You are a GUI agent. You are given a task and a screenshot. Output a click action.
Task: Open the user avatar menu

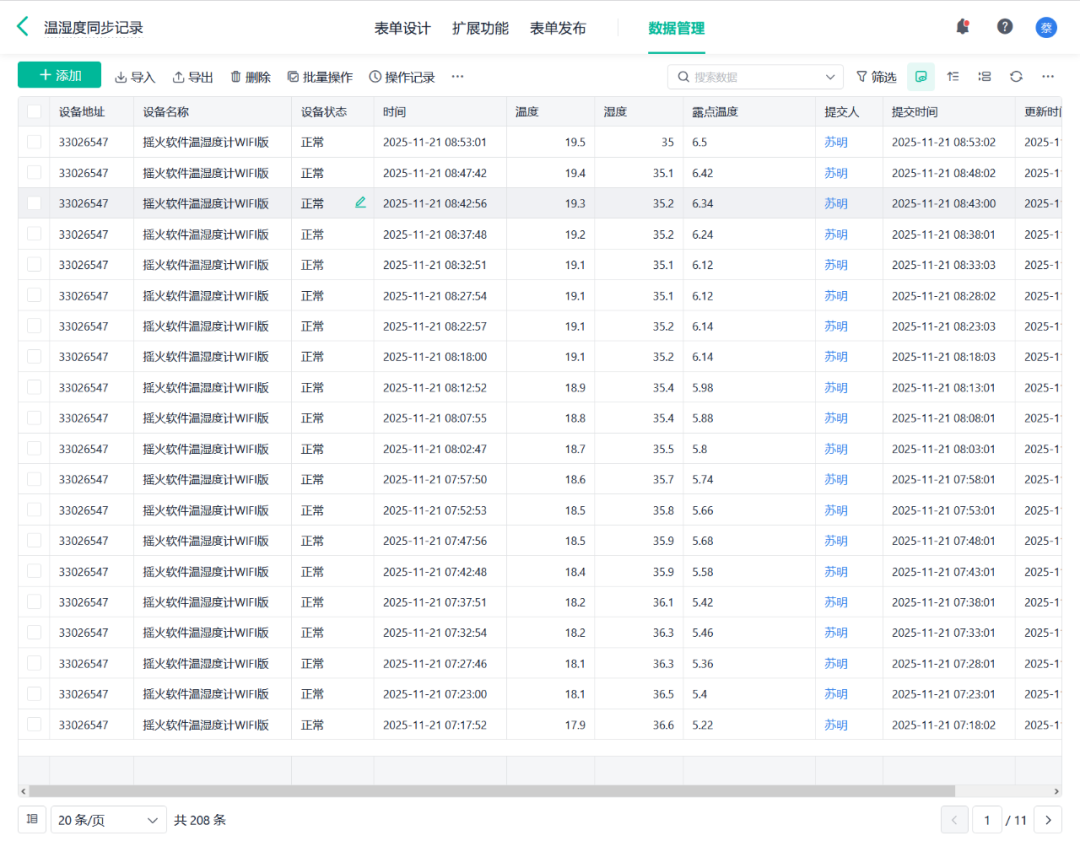click(1046, 28)
